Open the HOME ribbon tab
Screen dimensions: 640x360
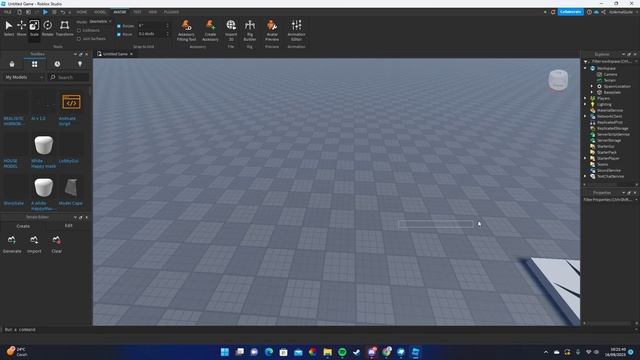(82, 12)
